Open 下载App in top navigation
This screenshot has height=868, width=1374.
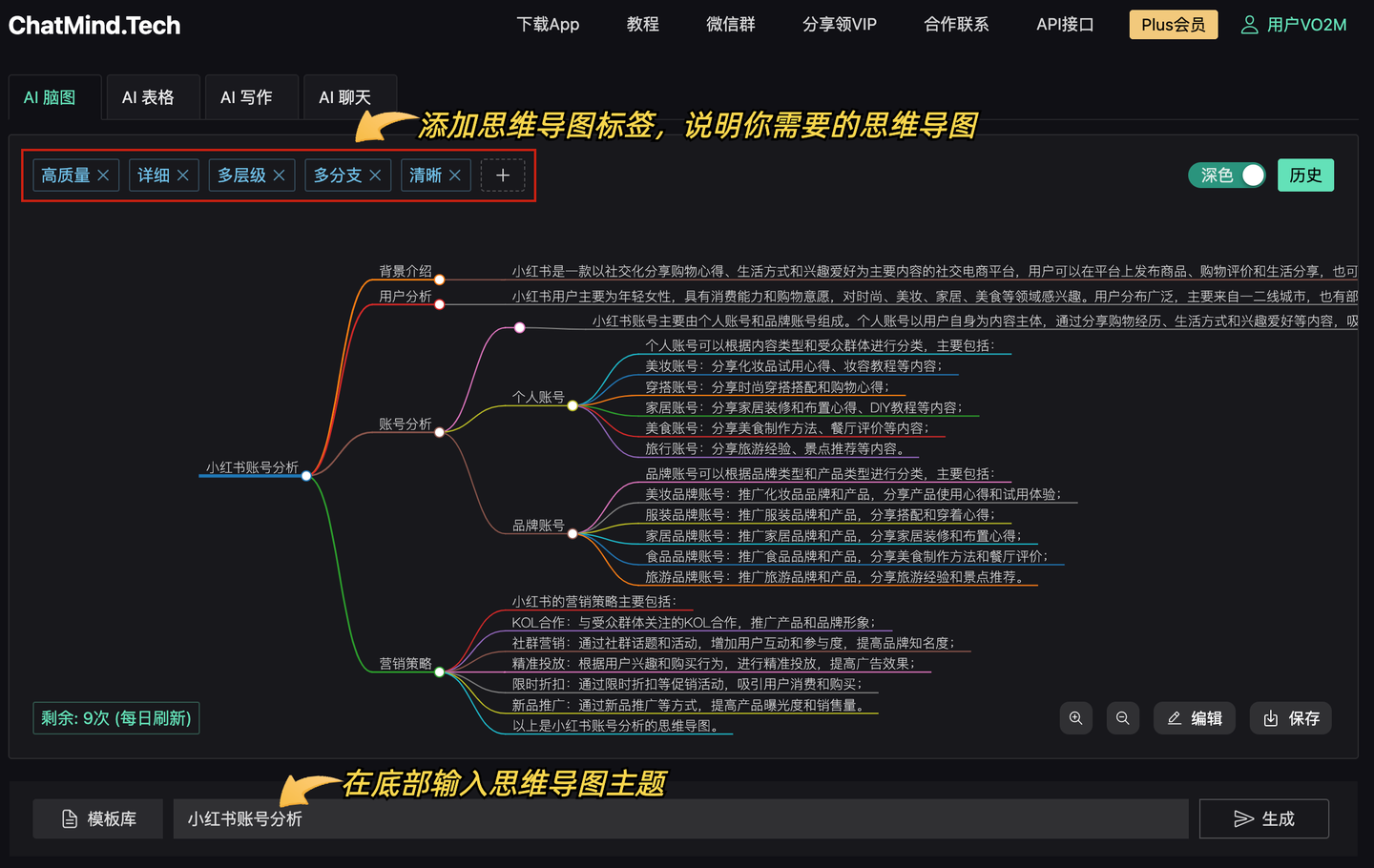[x=548, y=24]
